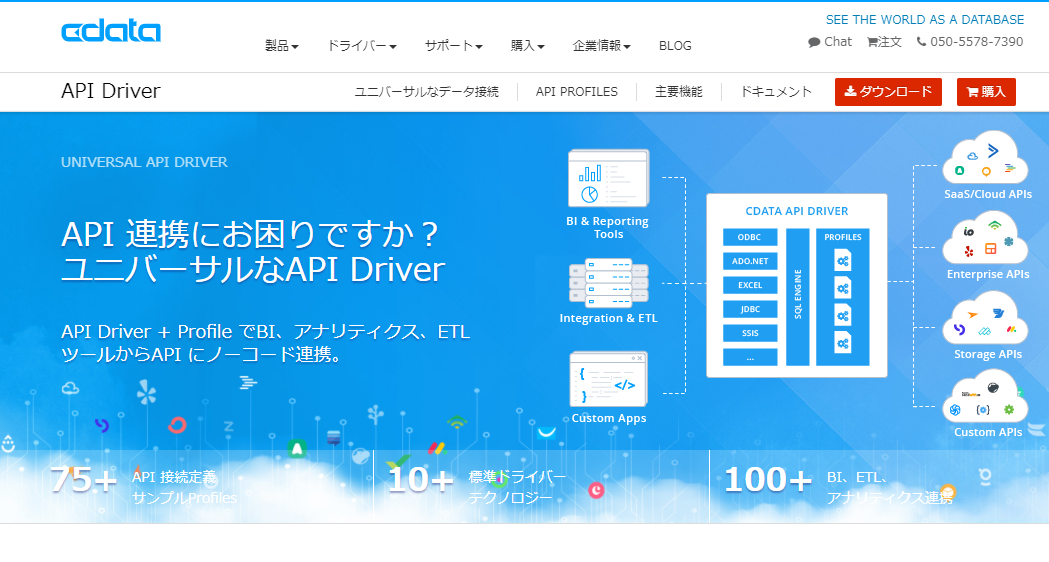
Task: Open the 注文 cart link
Action: [x=884, y=41]
